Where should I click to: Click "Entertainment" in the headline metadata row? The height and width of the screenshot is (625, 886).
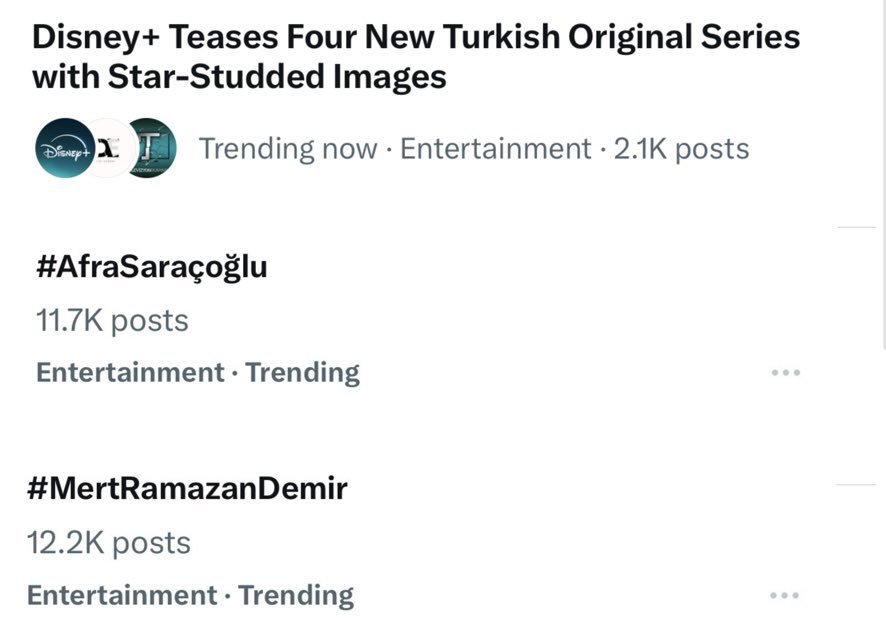(x=496, y=149)
